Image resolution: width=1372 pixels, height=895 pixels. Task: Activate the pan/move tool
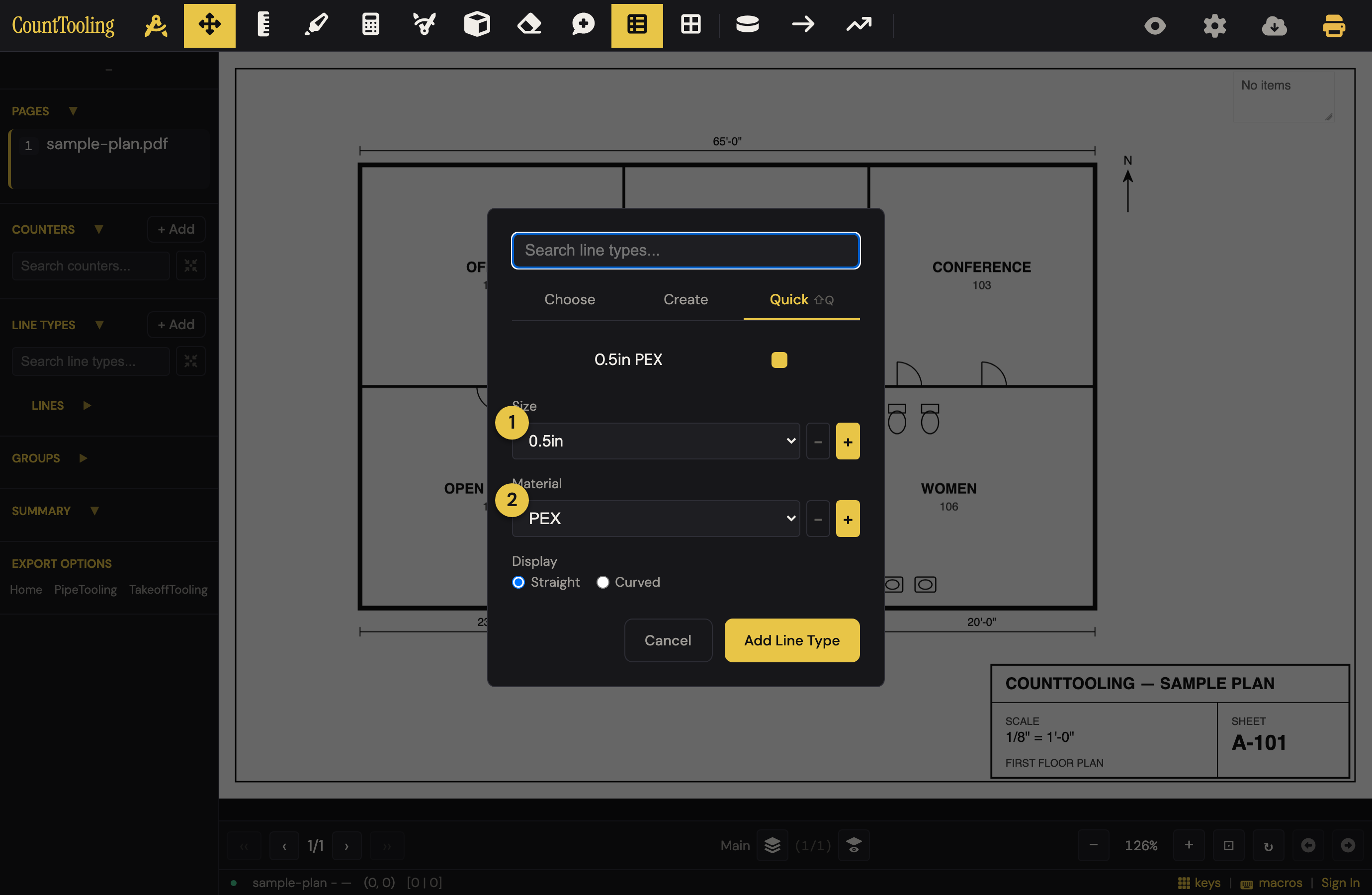(209, 25)
